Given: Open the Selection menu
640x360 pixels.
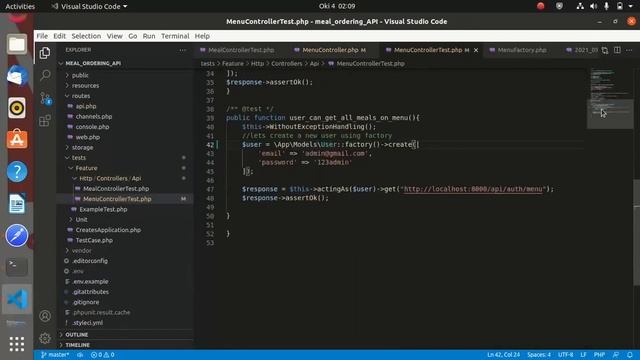Looking at the screenshot, I should 86,36.
